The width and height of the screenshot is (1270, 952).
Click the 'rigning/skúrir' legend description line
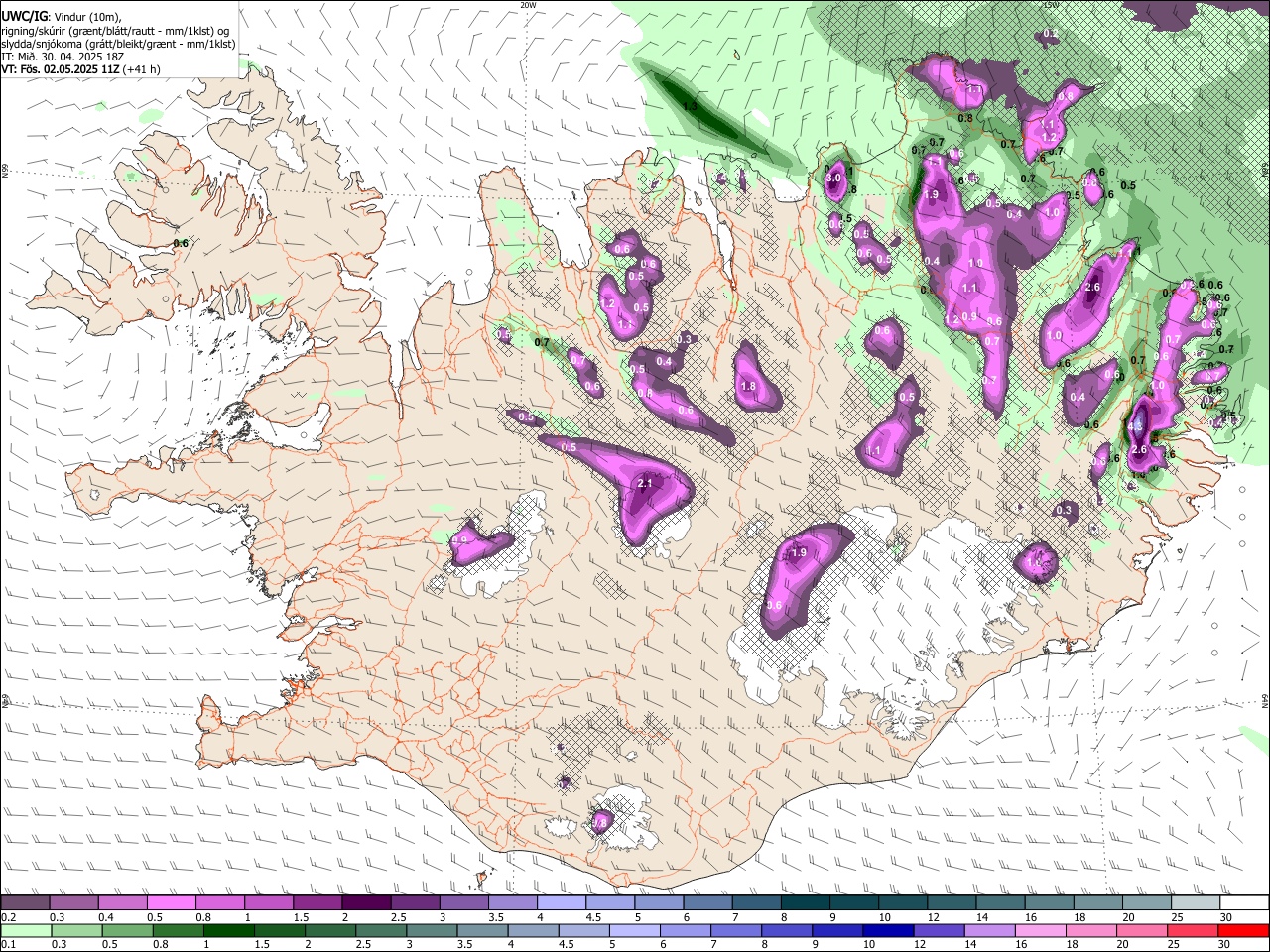pyautogui.click(x=115, y=31)
